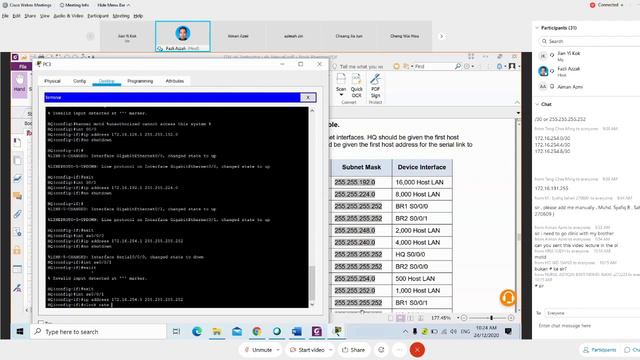This screenshot has width=640, height=360.
Task: Open the Webex Edit menu
Action: tap(16, 16)
